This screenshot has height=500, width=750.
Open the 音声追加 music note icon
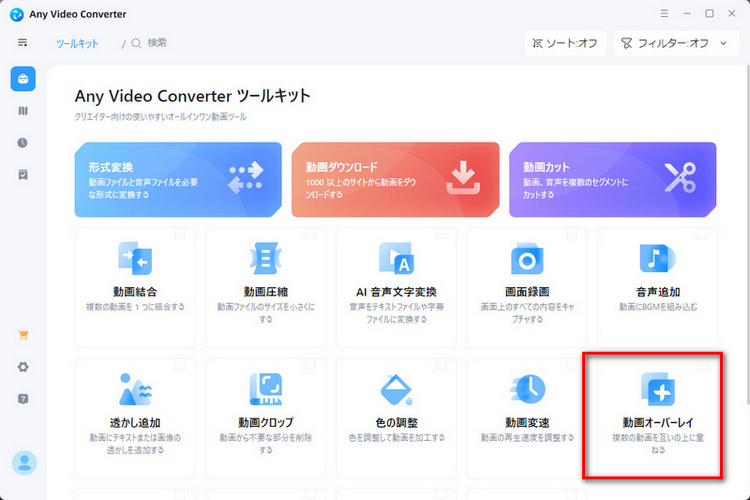pyautogui.click(x=658, y=258)
